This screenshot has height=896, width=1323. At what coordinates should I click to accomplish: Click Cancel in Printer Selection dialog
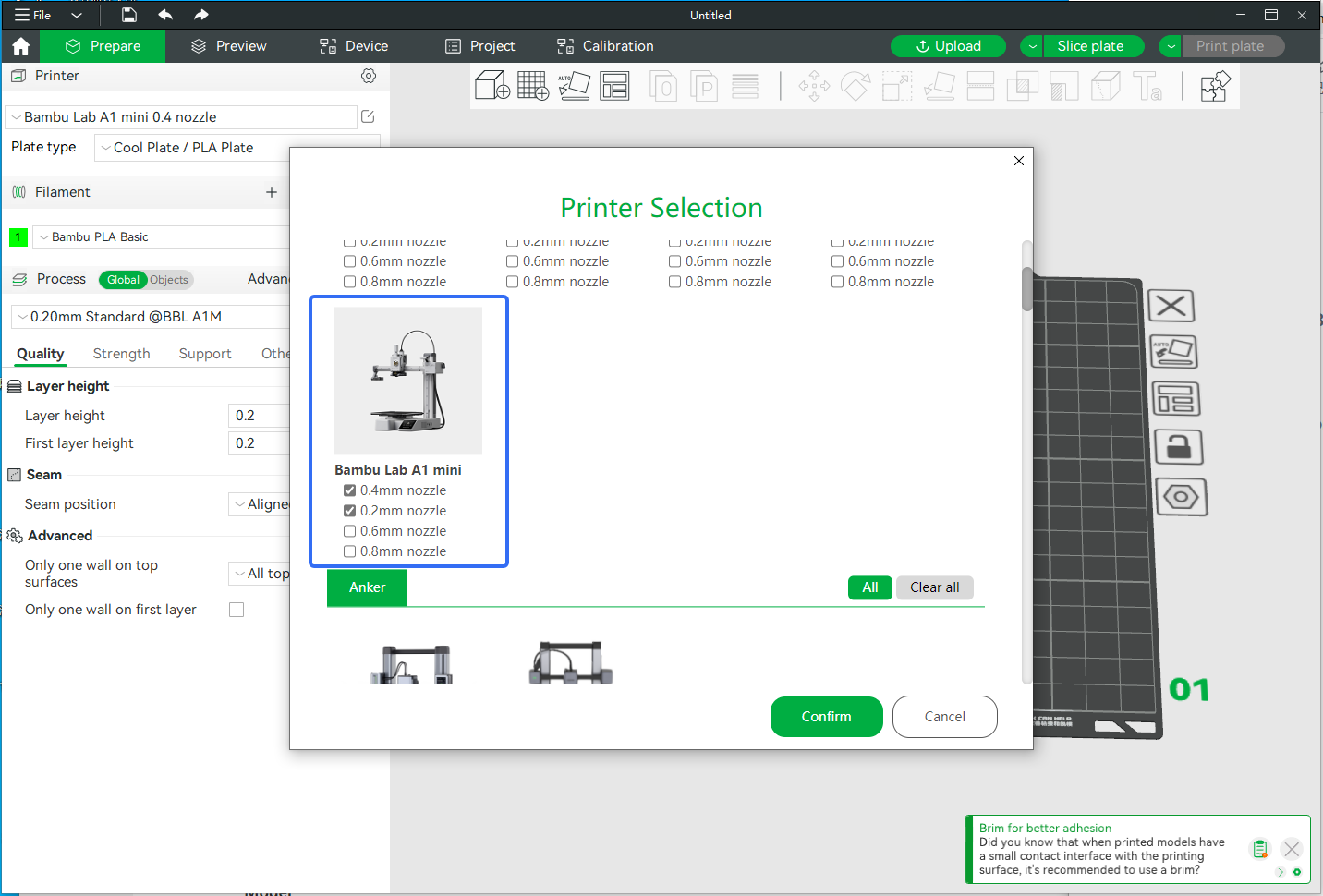click(x=945, y=717)
